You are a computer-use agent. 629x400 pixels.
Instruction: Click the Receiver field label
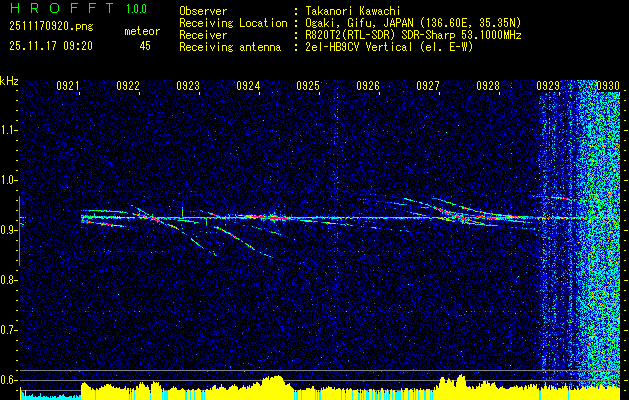click(x=203, y=35)
